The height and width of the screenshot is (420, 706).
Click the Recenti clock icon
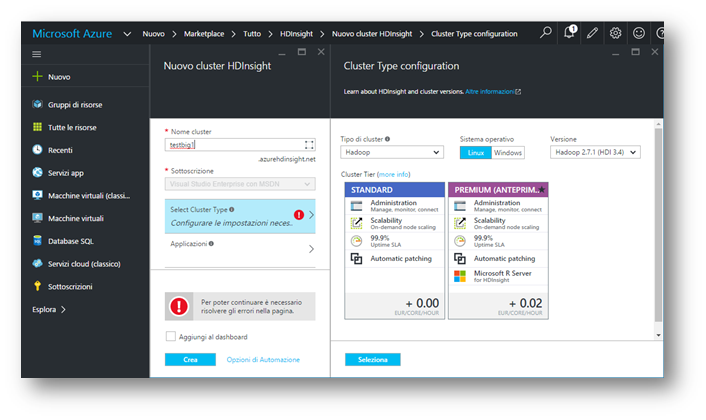pos(37,149)
